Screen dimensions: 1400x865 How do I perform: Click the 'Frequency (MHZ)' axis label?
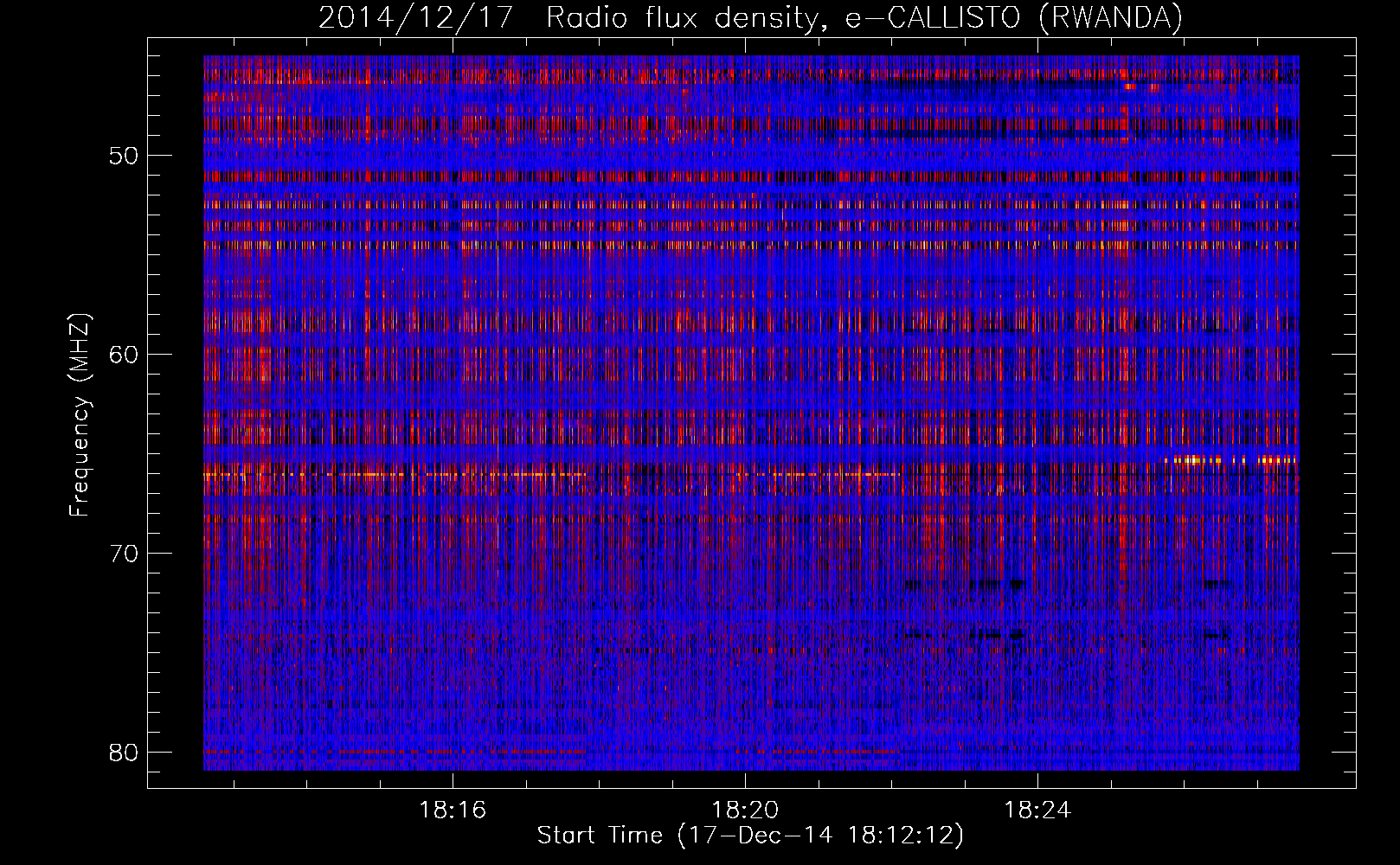pos(80,415)
